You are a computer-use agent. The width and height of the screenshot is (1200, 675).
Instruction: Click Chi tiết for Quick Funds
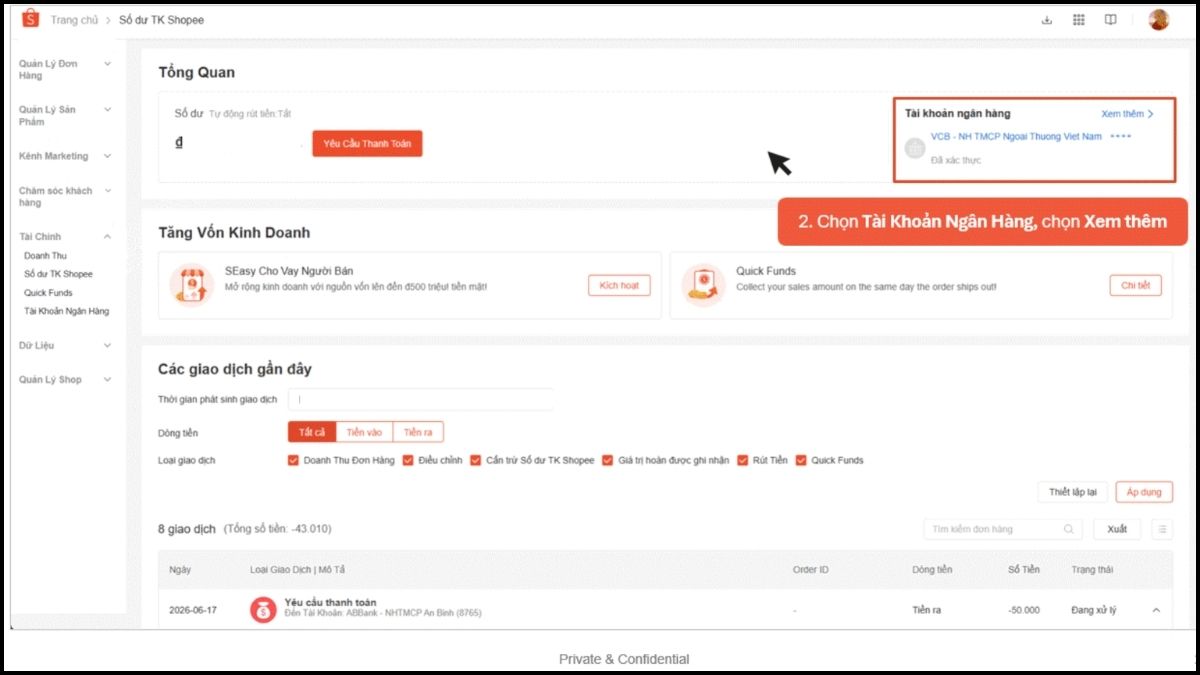click(1135, 285)
